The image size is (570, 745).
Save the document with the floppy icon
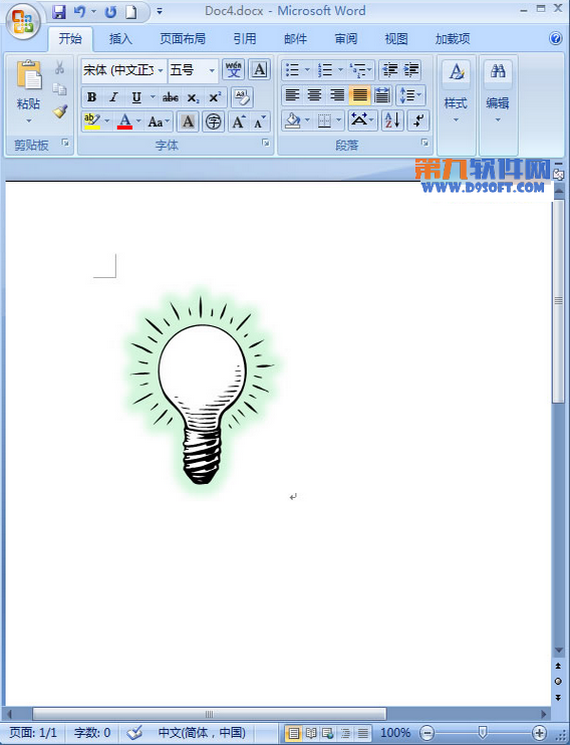[x=59, y=12]
